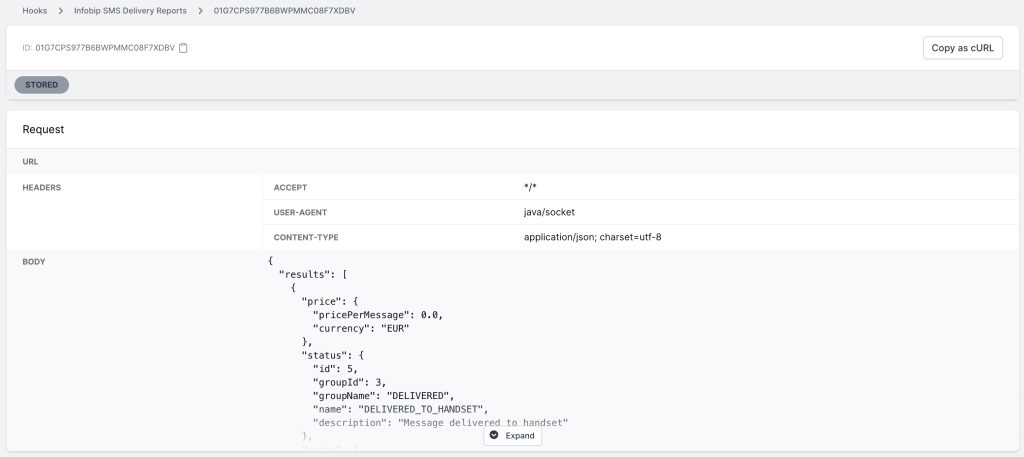Click the chevron icon inside Expand button

[x=494, y=436]
